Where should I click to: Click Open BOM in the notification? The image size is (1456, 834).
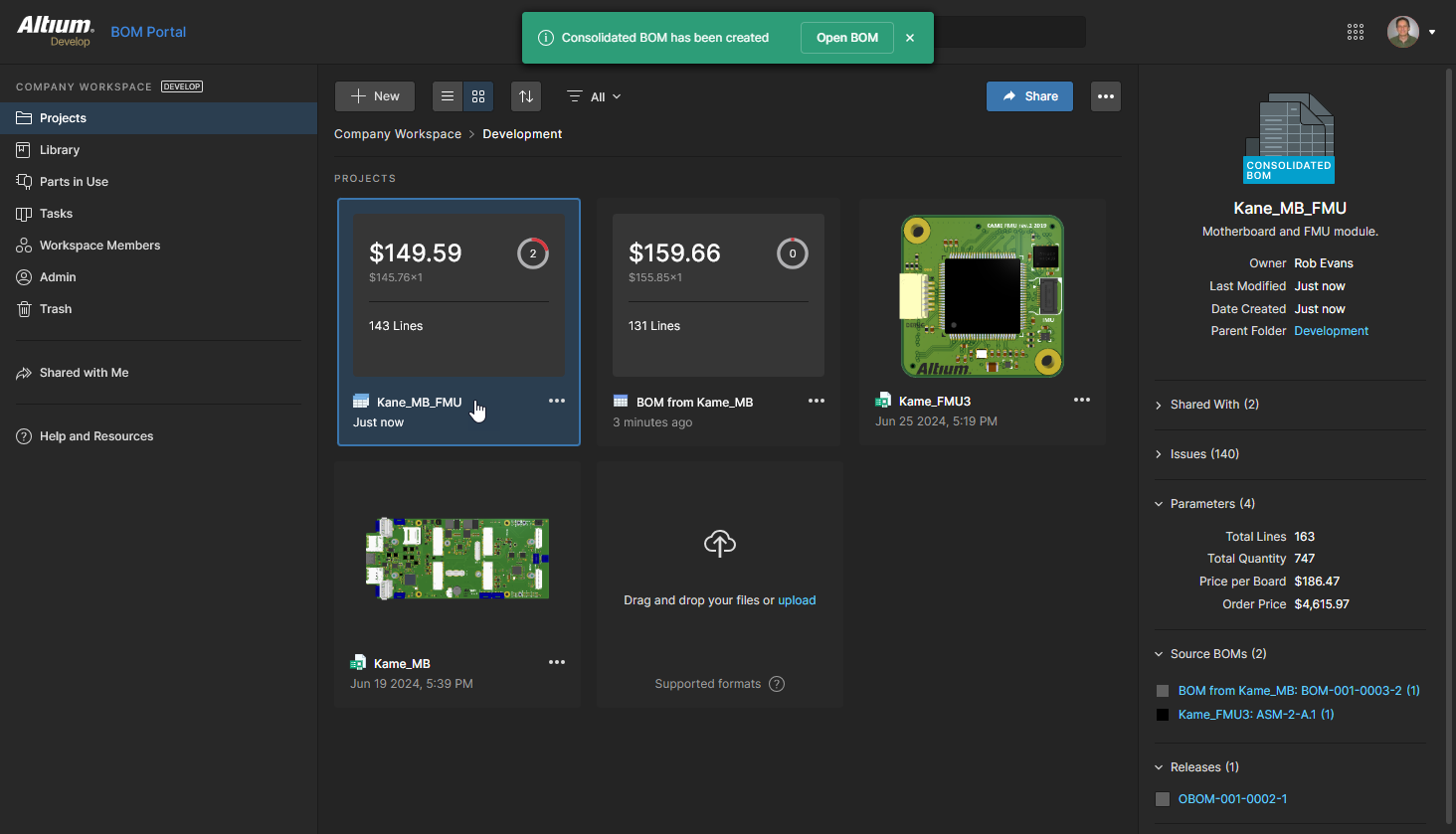(847, 38)
